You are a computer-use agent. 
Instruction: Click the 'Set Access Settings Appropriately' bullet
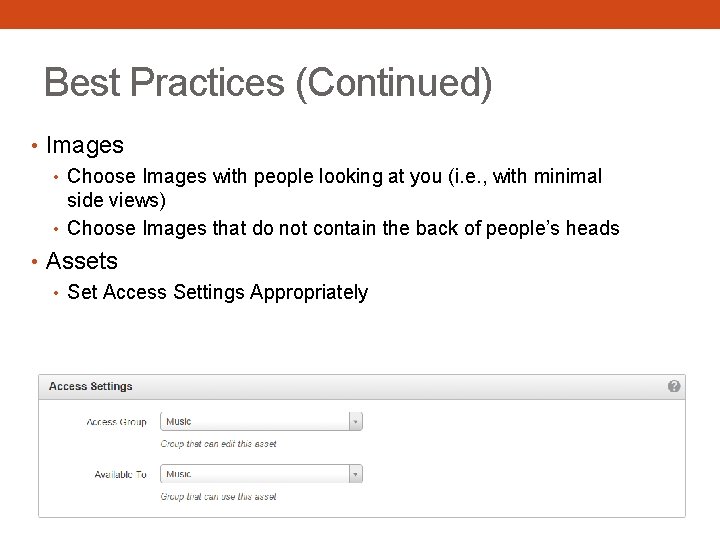217,292
